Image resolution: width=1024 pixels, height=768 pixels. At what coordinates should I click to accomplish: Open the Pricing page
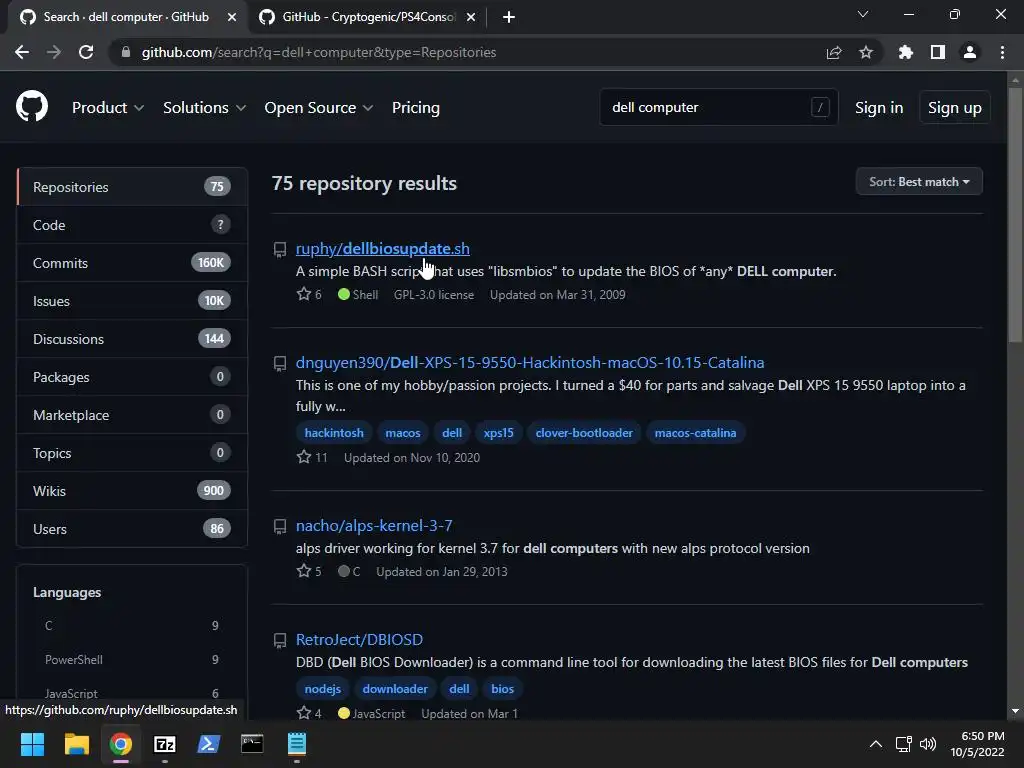[x=416, y=108]
